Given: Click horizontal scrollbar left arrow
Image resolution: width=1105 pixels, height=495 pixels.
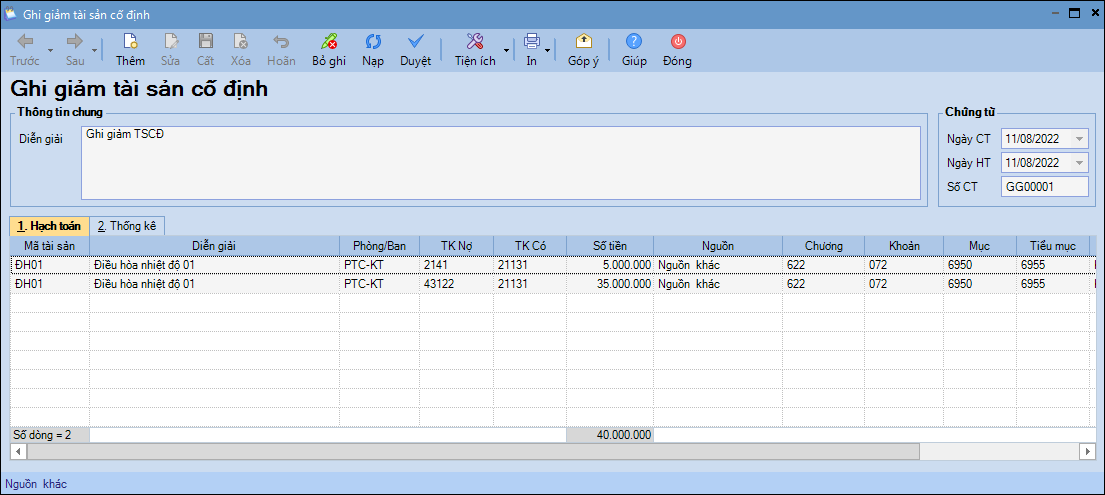Looking at the screenshot, I should [18, 451].
